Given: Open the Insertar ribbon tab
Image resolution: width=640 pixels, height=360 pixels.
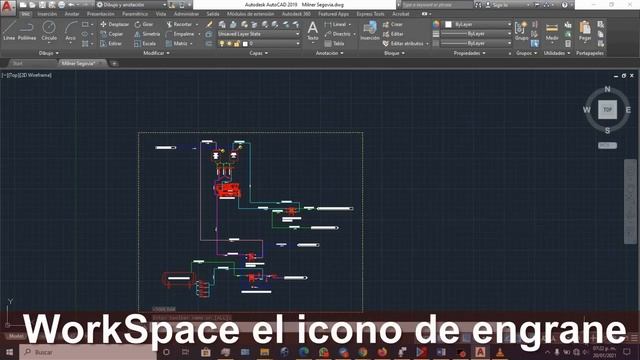Looking at the screenshot, I should (x=47, y=14).
